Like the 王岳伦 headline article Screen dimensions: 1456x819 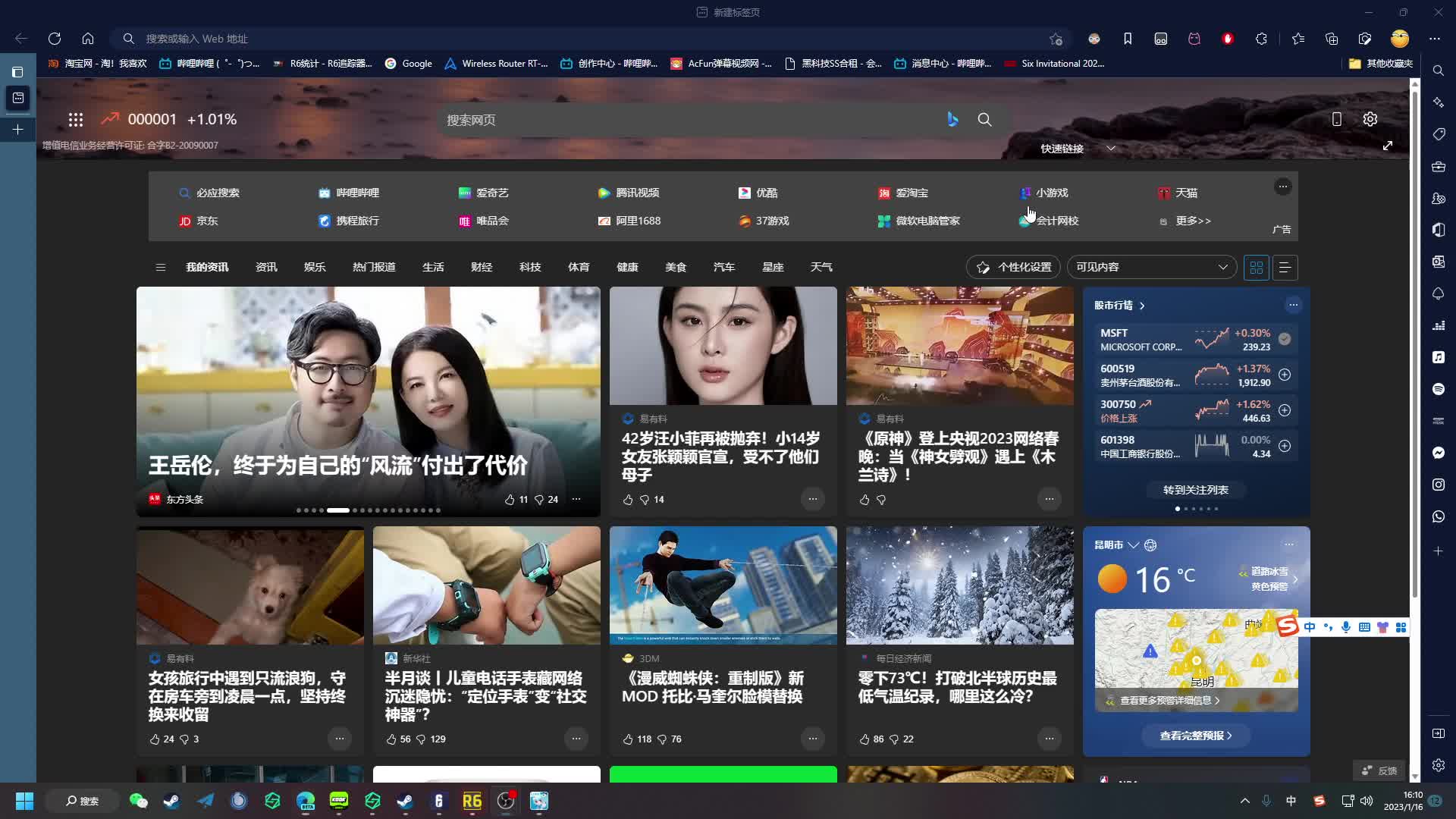pyautogui.click(x=510, y=499)
